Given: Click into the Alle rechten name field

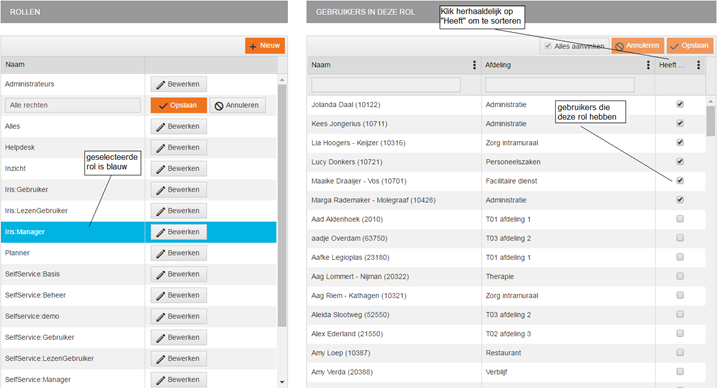Looking at the screenshot, I should click(73, 105).
